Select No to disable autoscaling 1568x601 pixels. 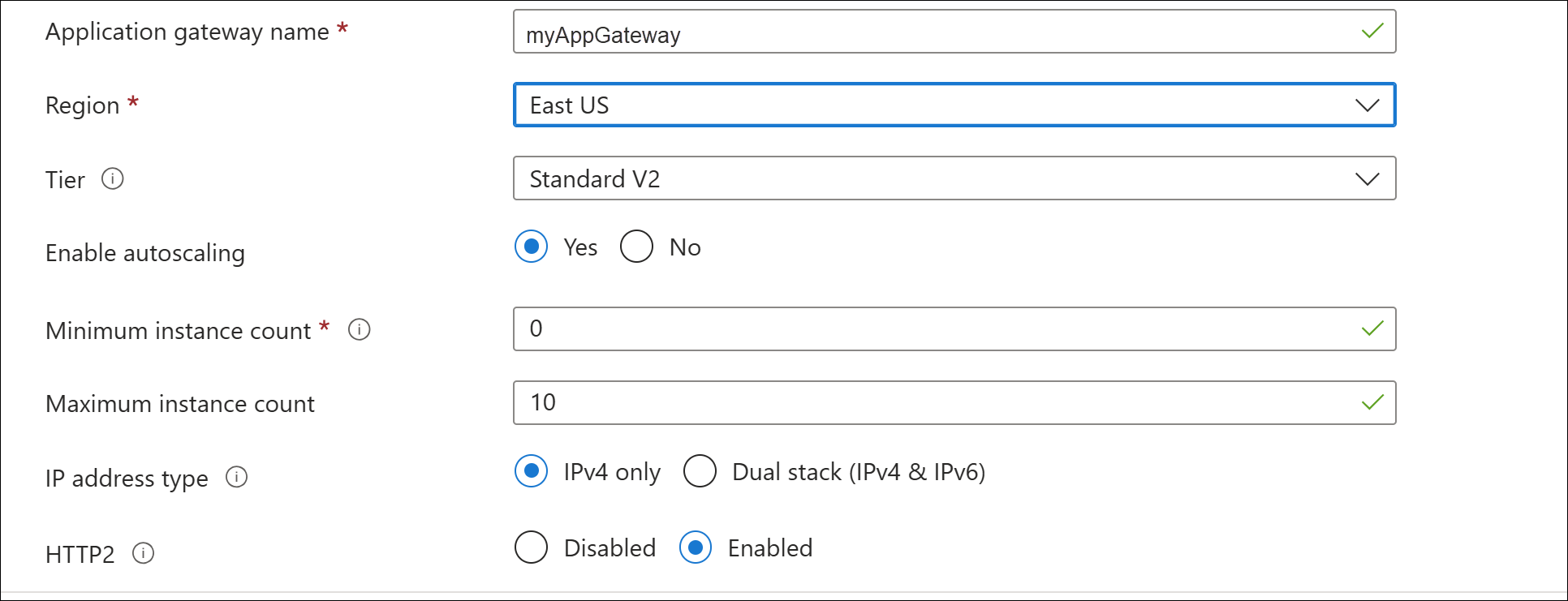click(636, 247)
